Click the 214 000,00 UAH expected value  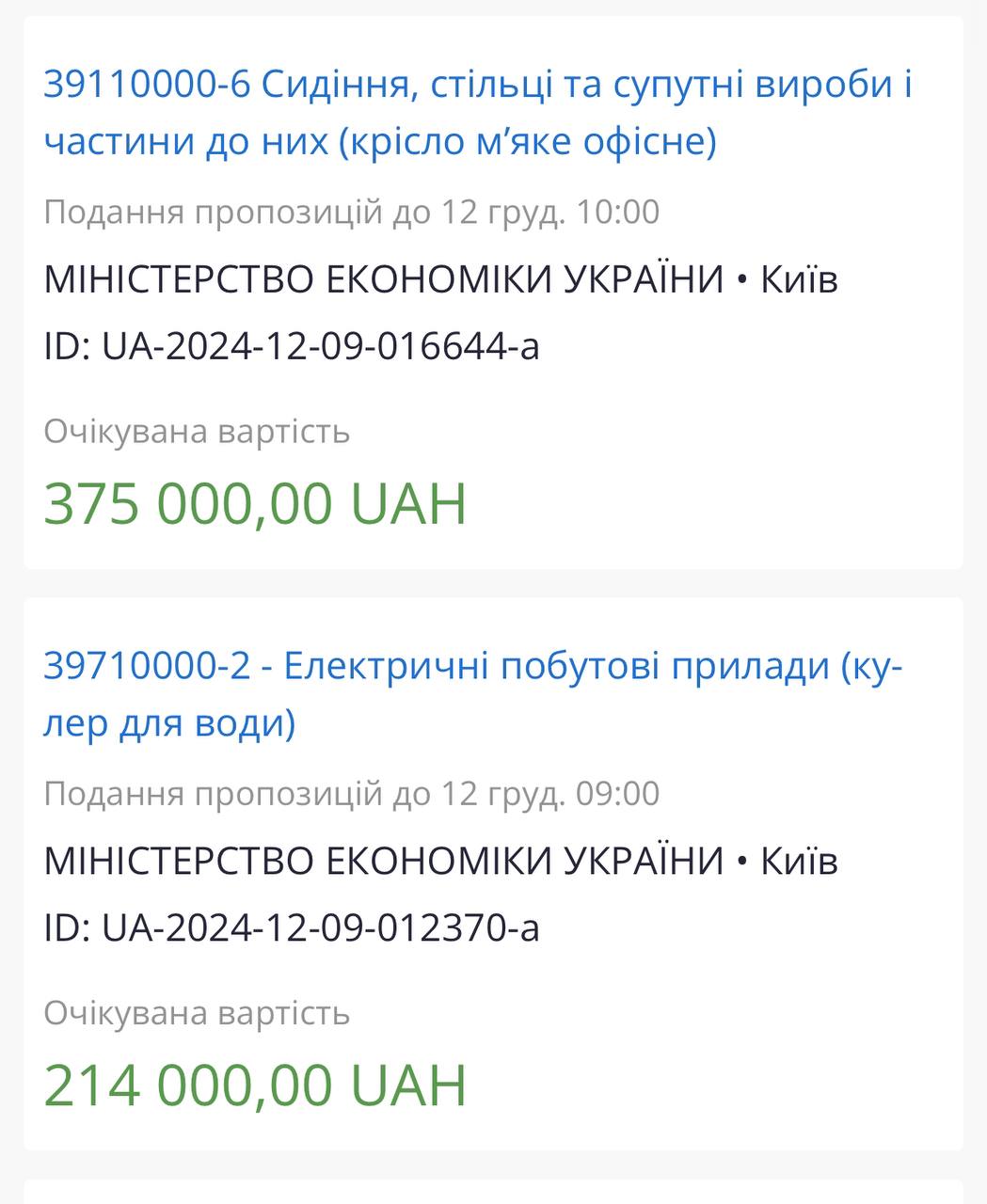coord(255,1085)
